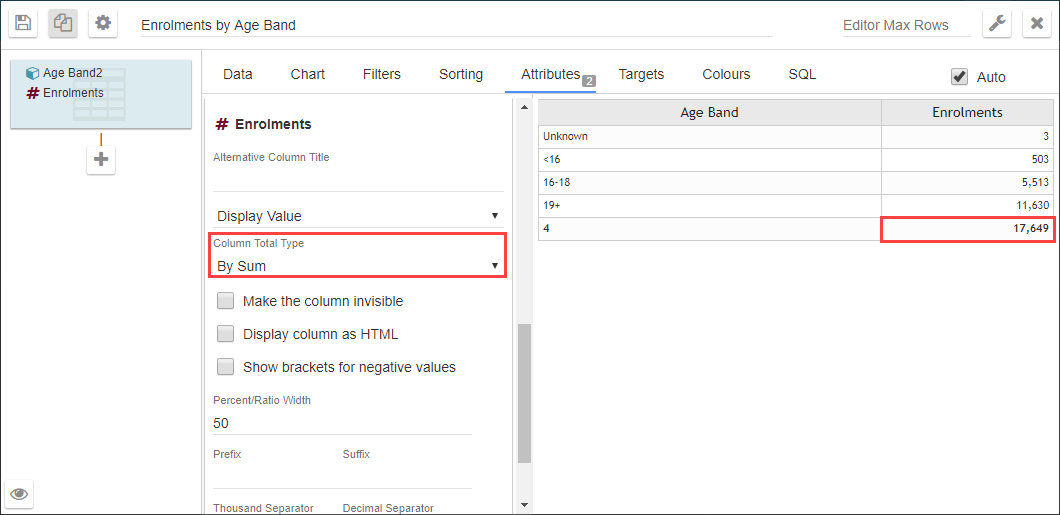The height and width of the screenshot is (515, 1060).
Task: Click the report title field
Action: 456,26
